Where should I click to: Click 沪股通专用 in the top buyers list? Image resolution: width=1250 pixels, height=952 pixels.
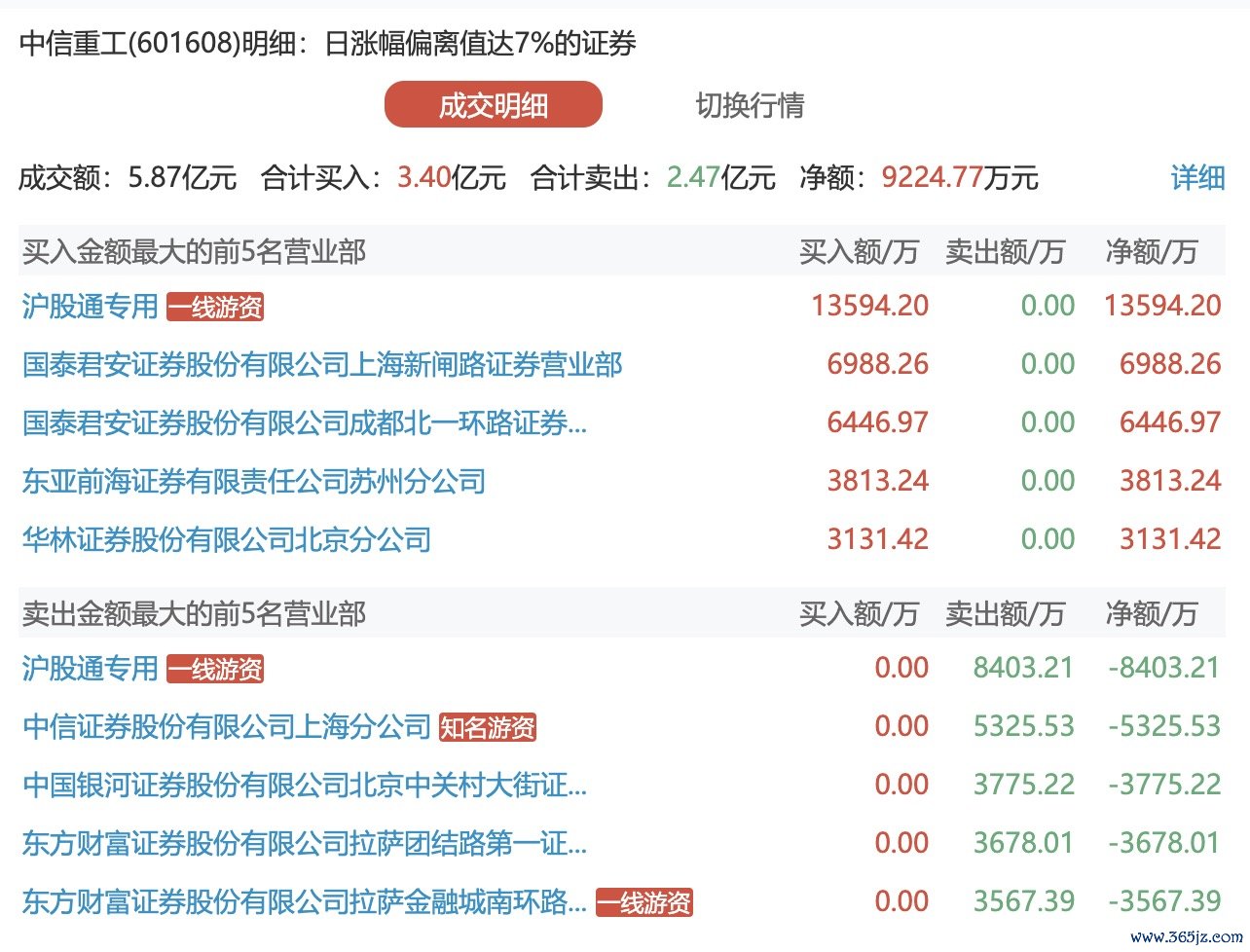click(x=90, y=307)
